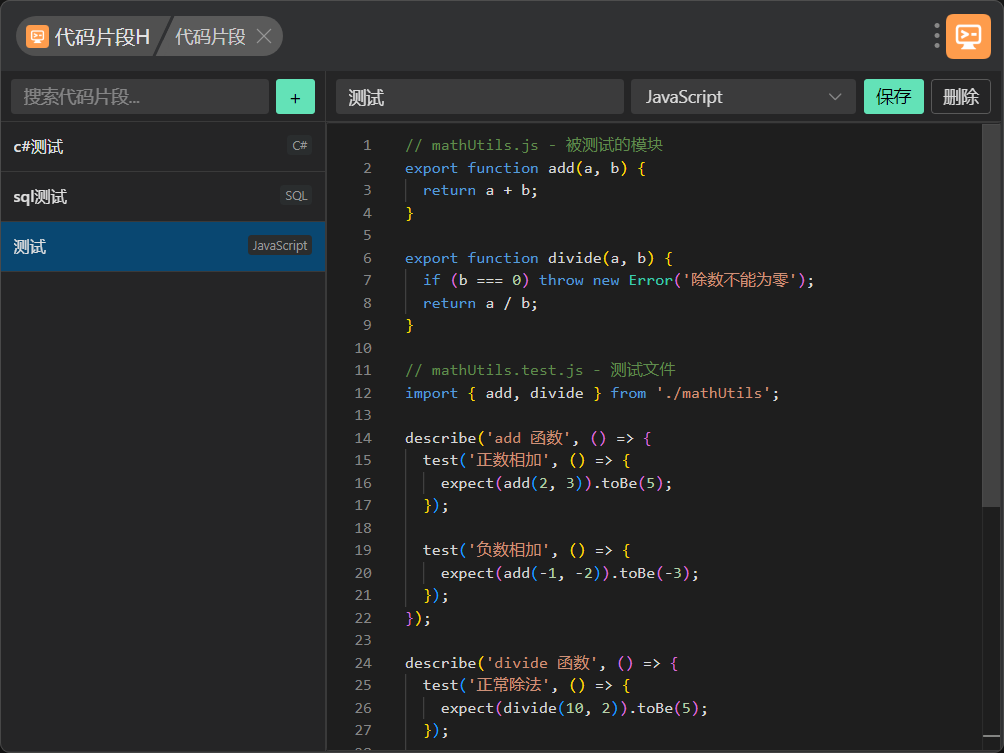The image size is (1004, 753).
Task: Click the dropdown chevron arrow next to JavaScript
Action: pos(835,97)
